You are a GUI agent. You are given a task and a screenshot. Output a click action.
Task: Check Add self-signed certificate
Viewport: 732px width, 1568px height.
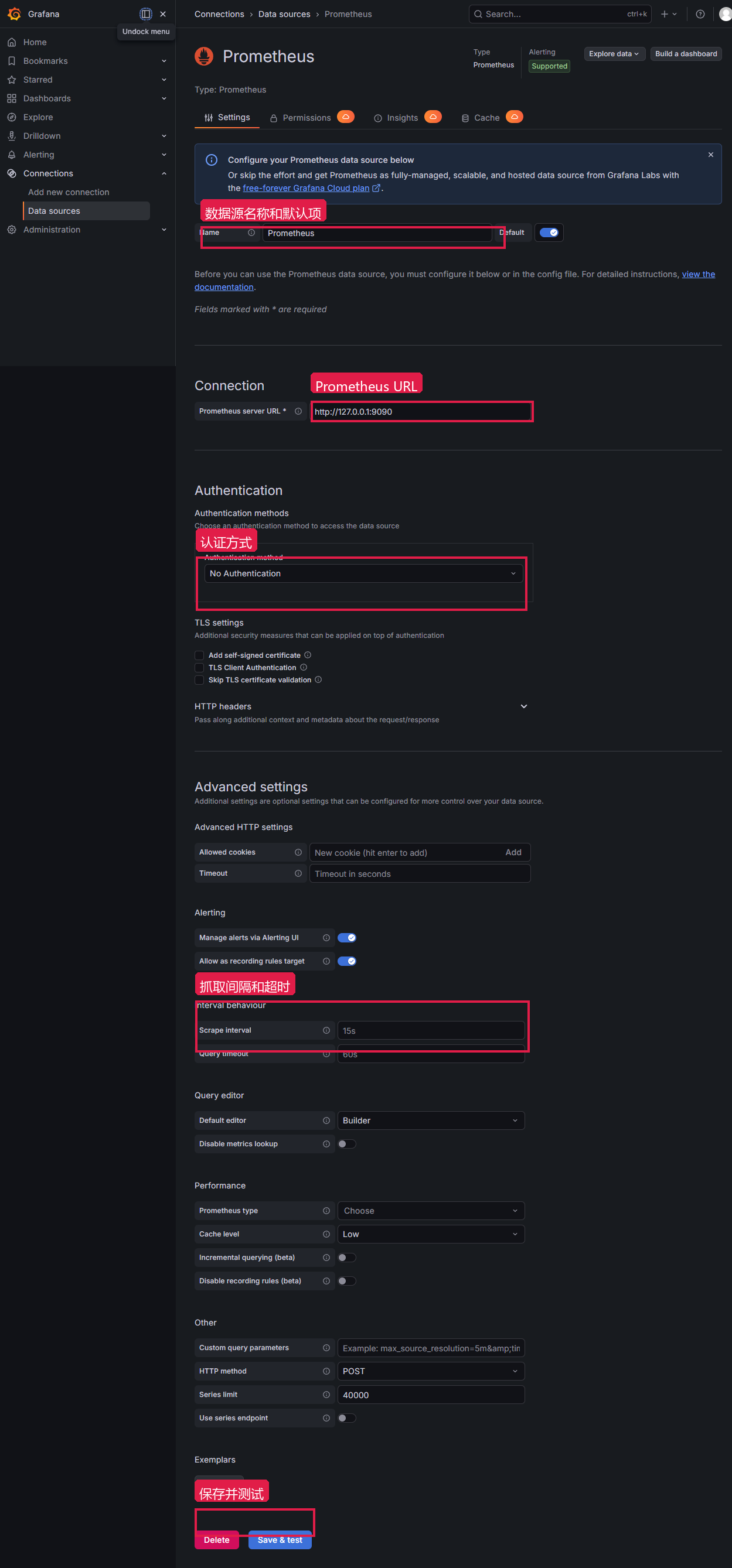click(x=199, y=655)
